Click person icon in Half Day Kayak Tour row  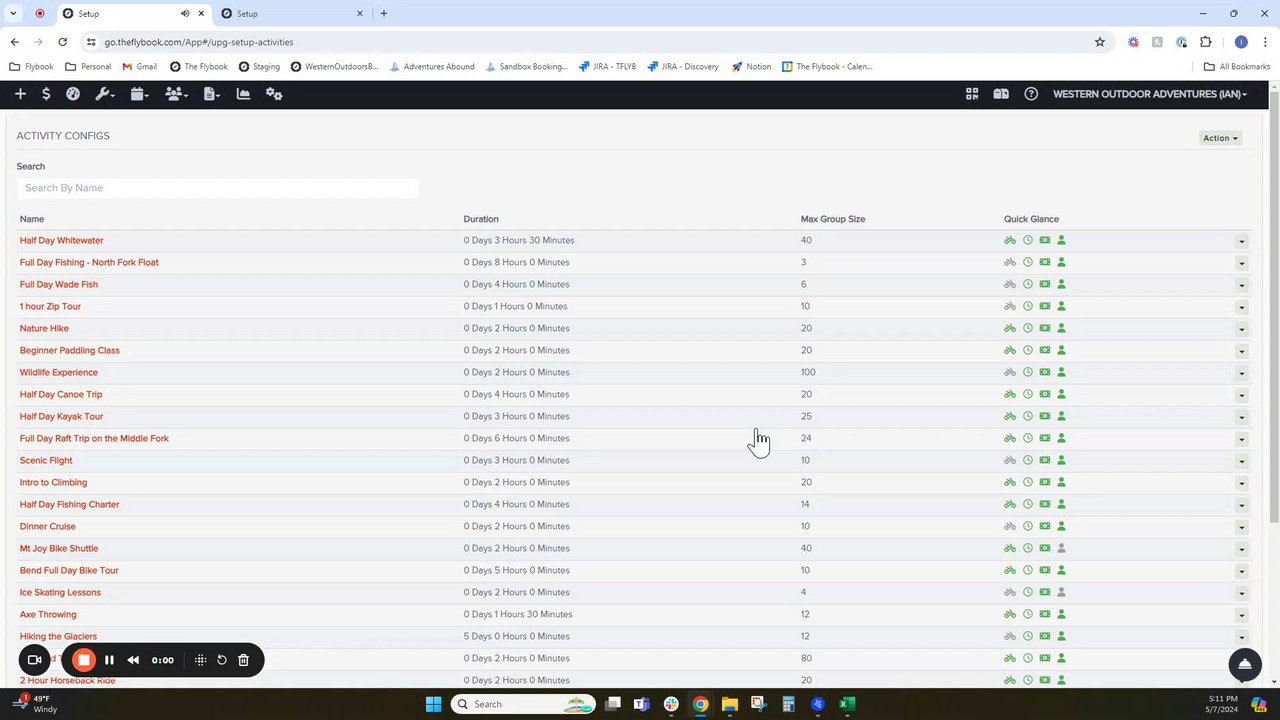1061,416
